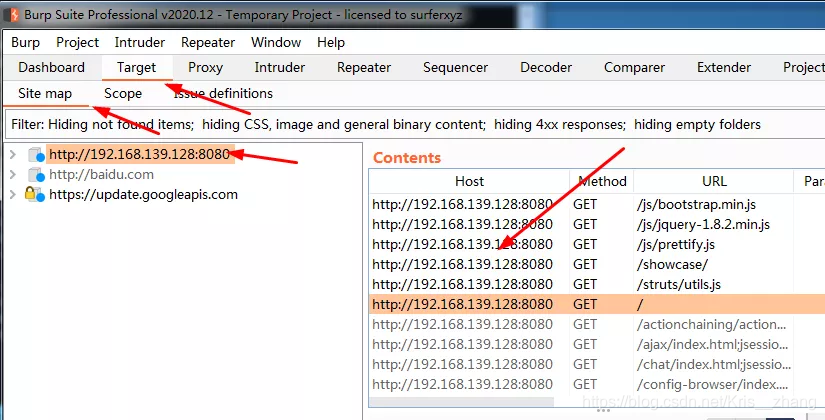Open the Decoder tab

[x=546, y=67]
